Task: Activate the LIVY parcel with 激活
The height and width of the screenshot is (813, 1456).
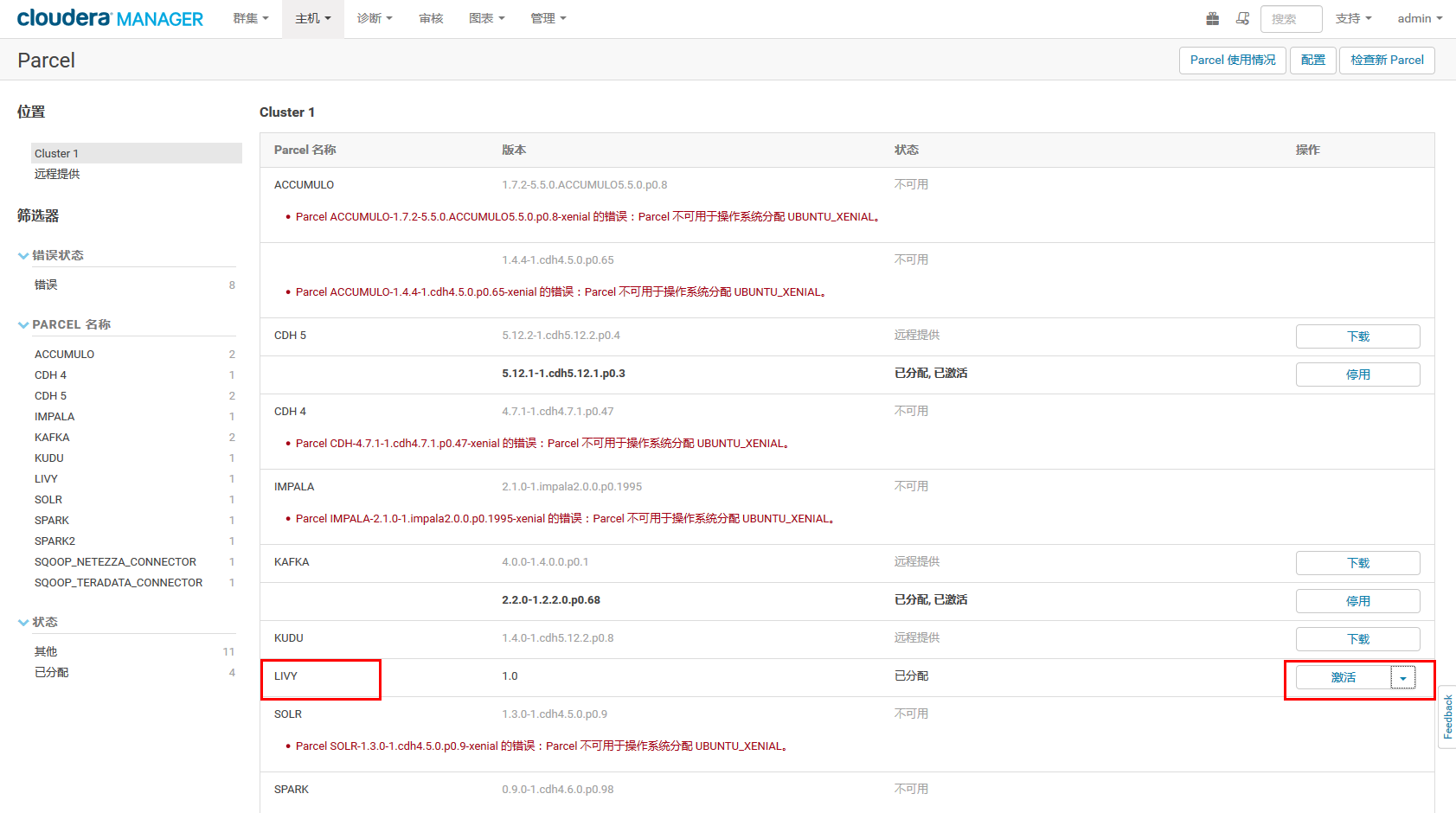Action: pyautogui.click(x=1344, y=678)
